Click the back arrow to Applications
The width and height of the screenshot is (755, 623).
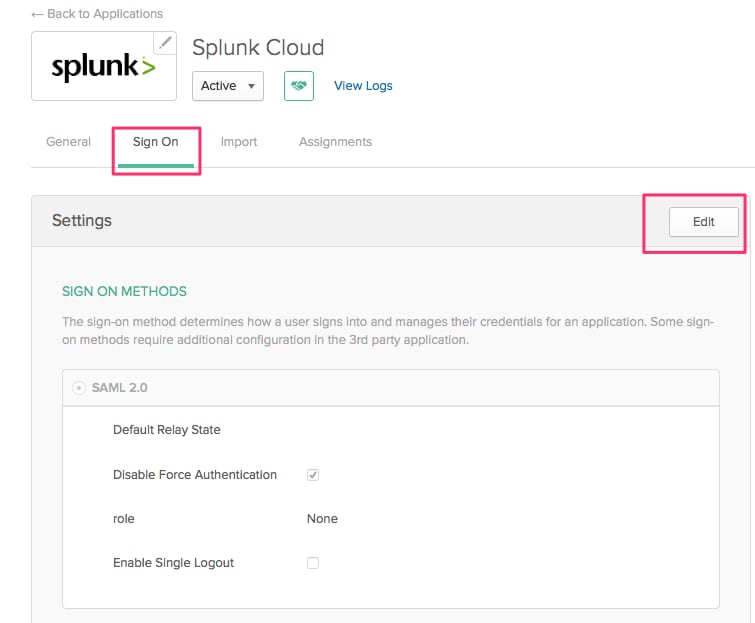pyautogui.click(x=37, y=14)
